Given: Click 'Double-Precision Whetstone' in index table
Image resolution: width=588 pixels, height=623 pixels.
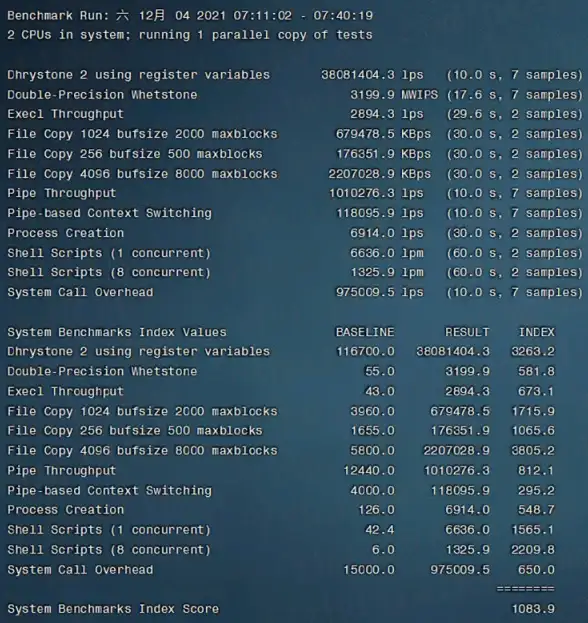Looking at the screenshot, I should (x=102, y=371).
